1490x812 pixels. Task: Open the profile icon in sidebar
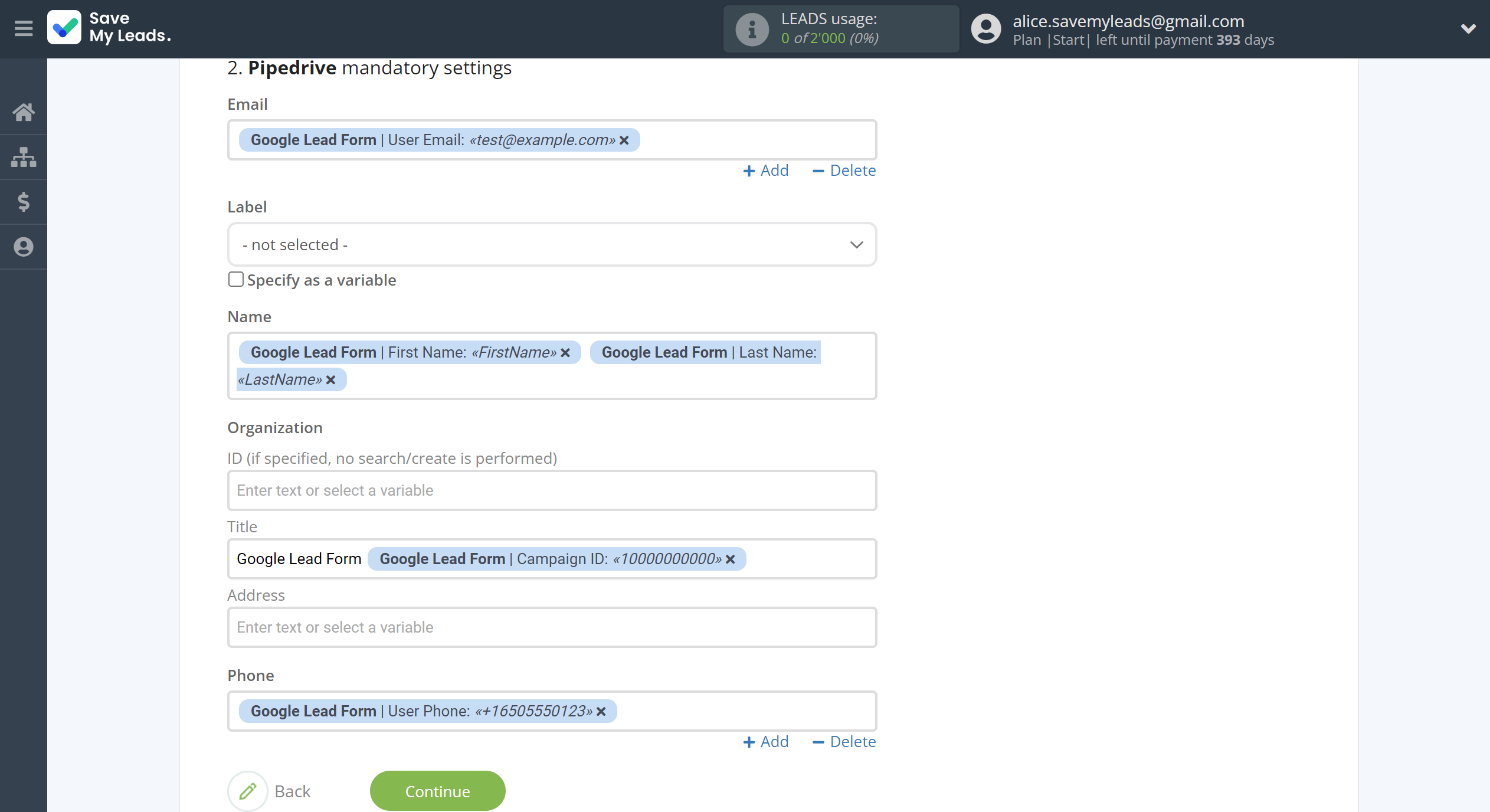coord(24,247)
